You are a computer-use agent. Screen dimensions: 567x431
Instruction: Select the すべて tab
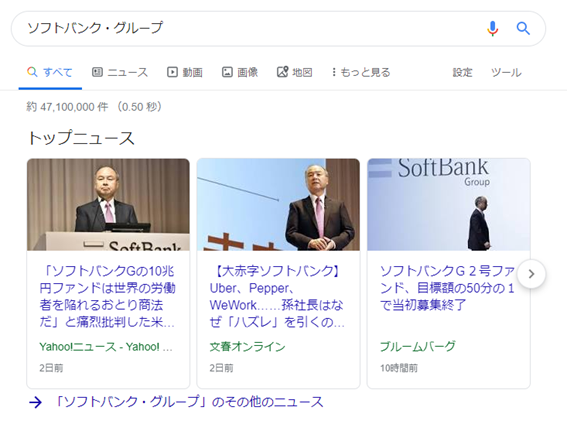(50, 72)
